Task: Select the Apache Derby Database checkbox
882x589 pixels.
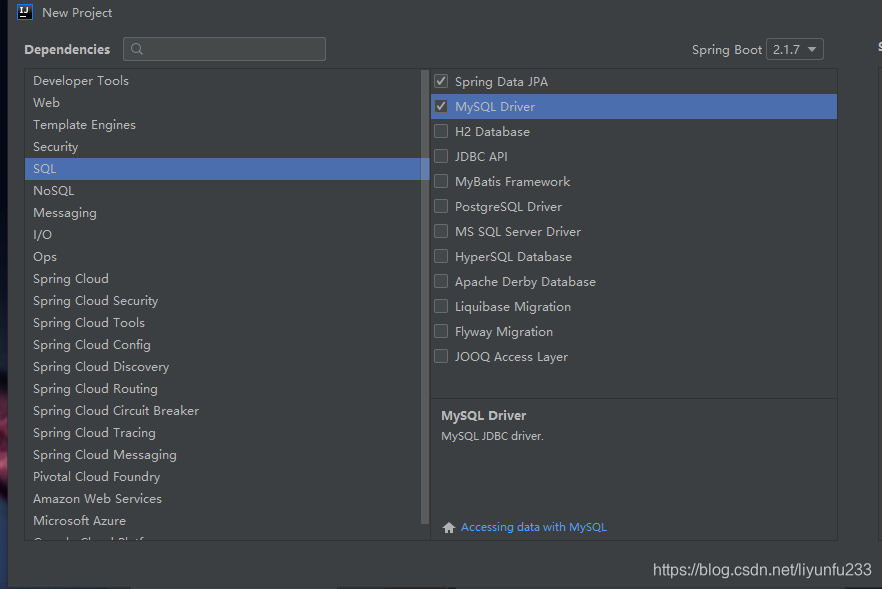Action: point(441,281)
